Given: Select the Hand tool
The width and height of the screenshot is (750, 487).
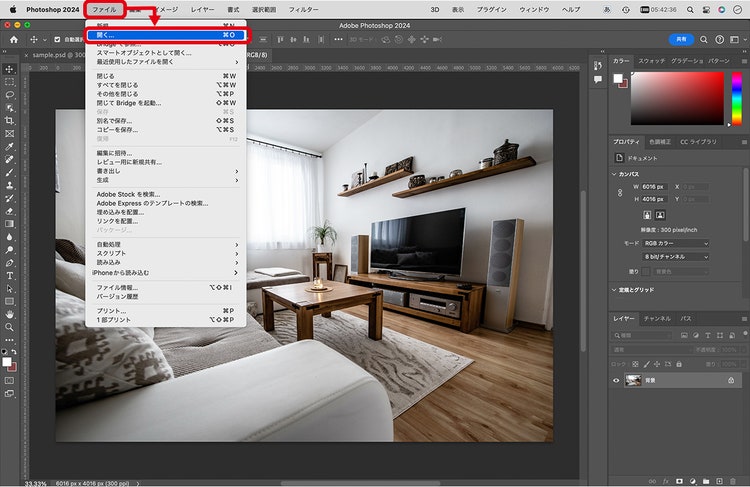Looking at the screenshot, I should click(9, 314).
